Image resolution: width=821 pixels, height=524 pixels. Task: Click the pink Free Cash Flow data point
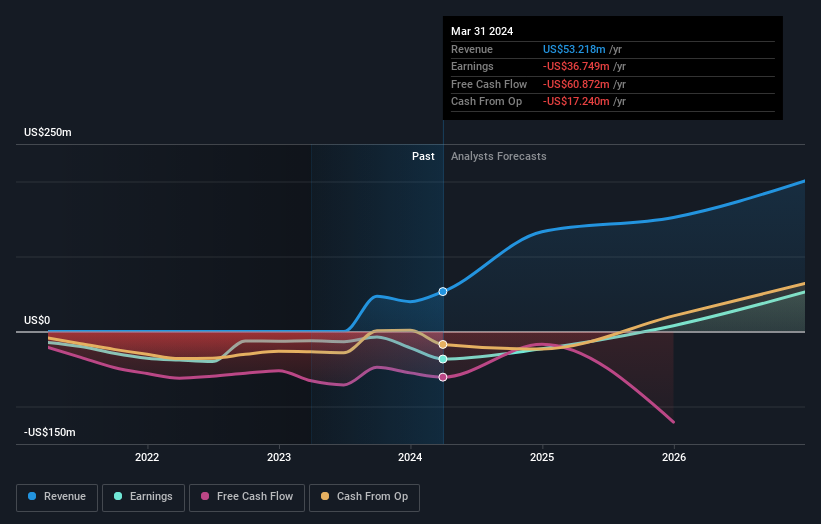443,377
